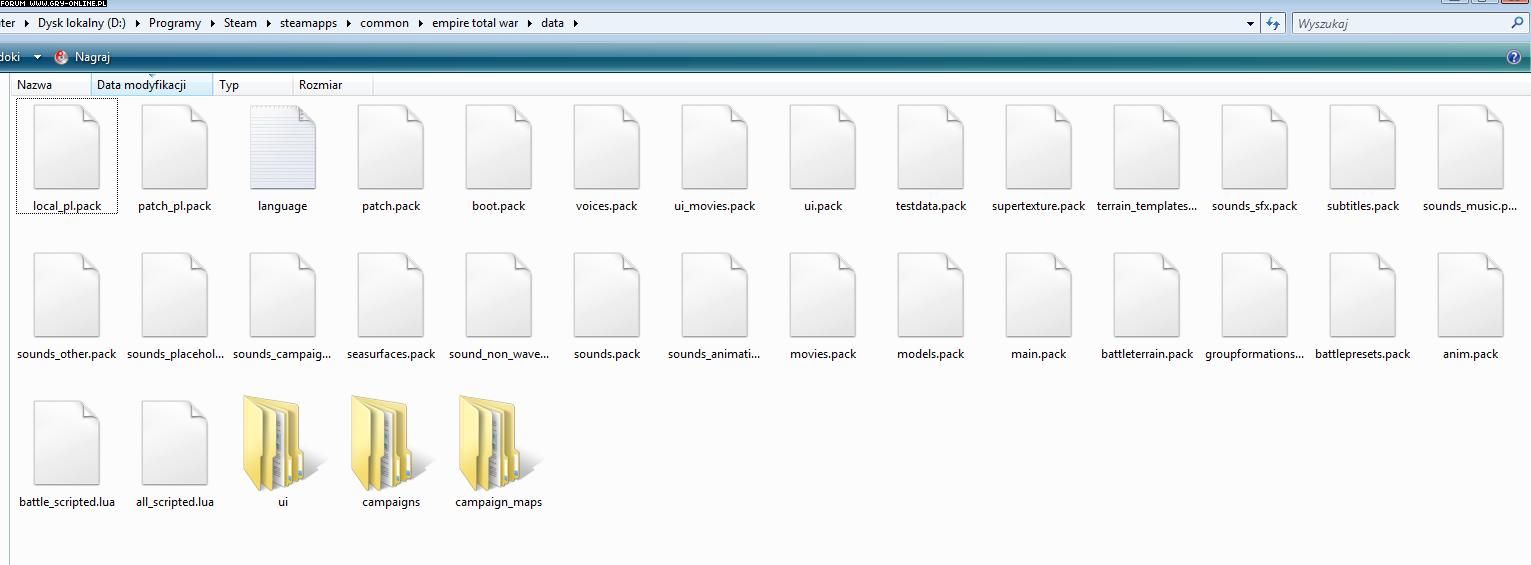Image resolution: width=1531 pixels, height=565 pixels.
Task: Refresh the folder view
Action: pyautogui.click(x=1272, y=23)
